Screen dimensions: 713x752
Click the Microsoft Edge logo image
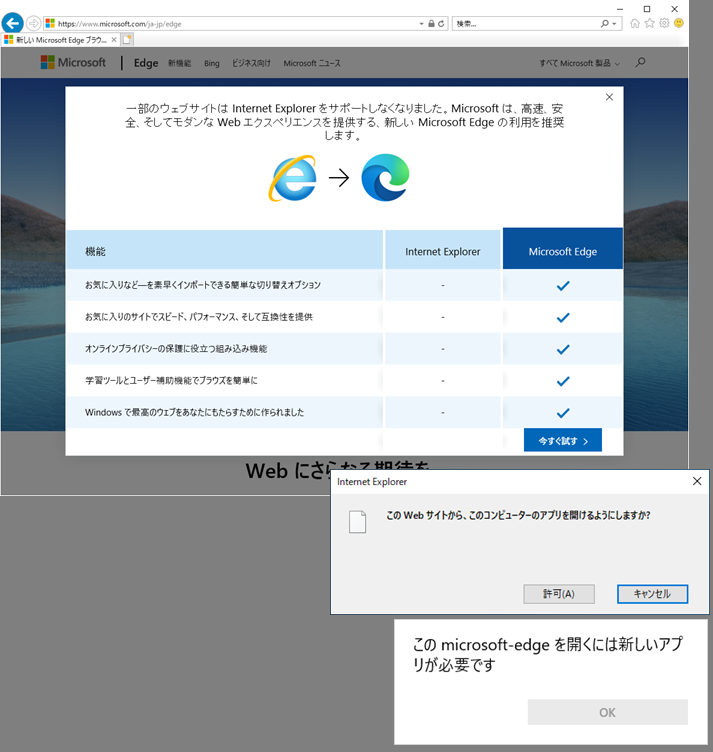[x=385, y=177]
